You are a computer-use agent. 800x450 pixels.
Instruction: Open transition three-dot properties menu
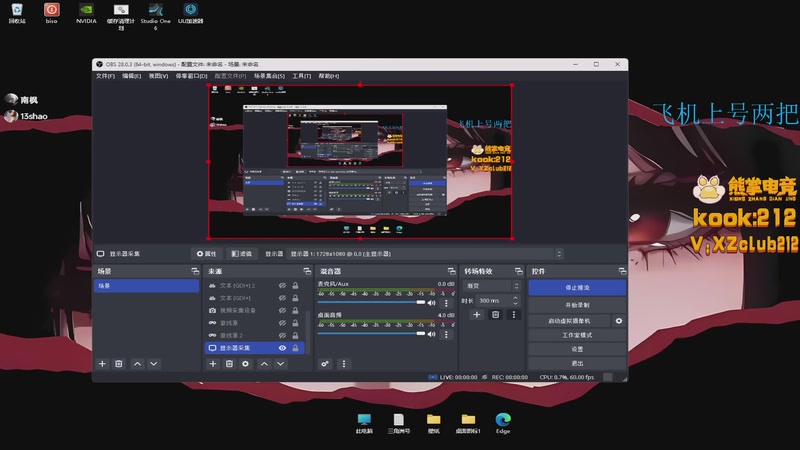pyautogui.click(x=514, y=315)
